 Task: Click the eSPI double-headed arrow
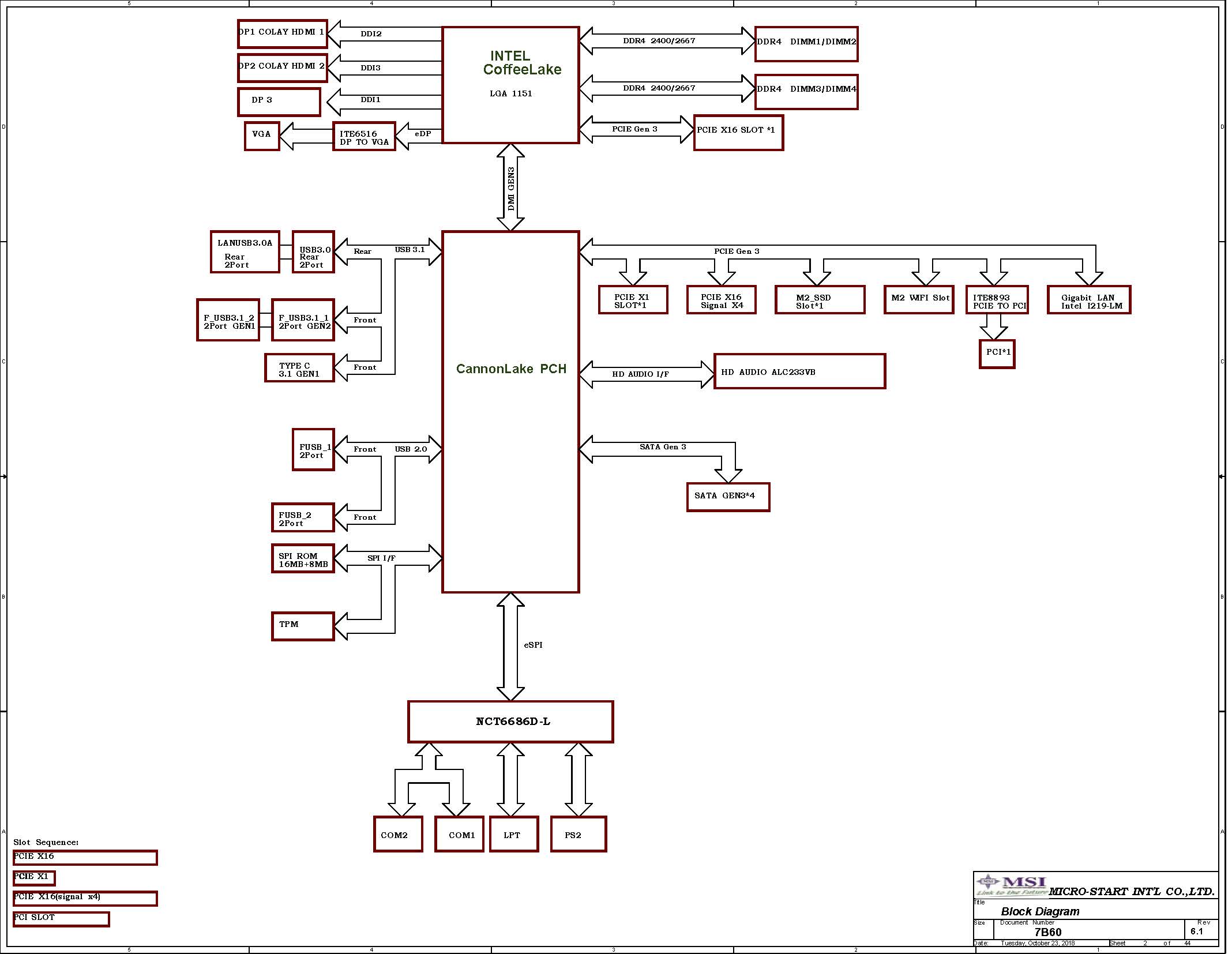[510, 647]
